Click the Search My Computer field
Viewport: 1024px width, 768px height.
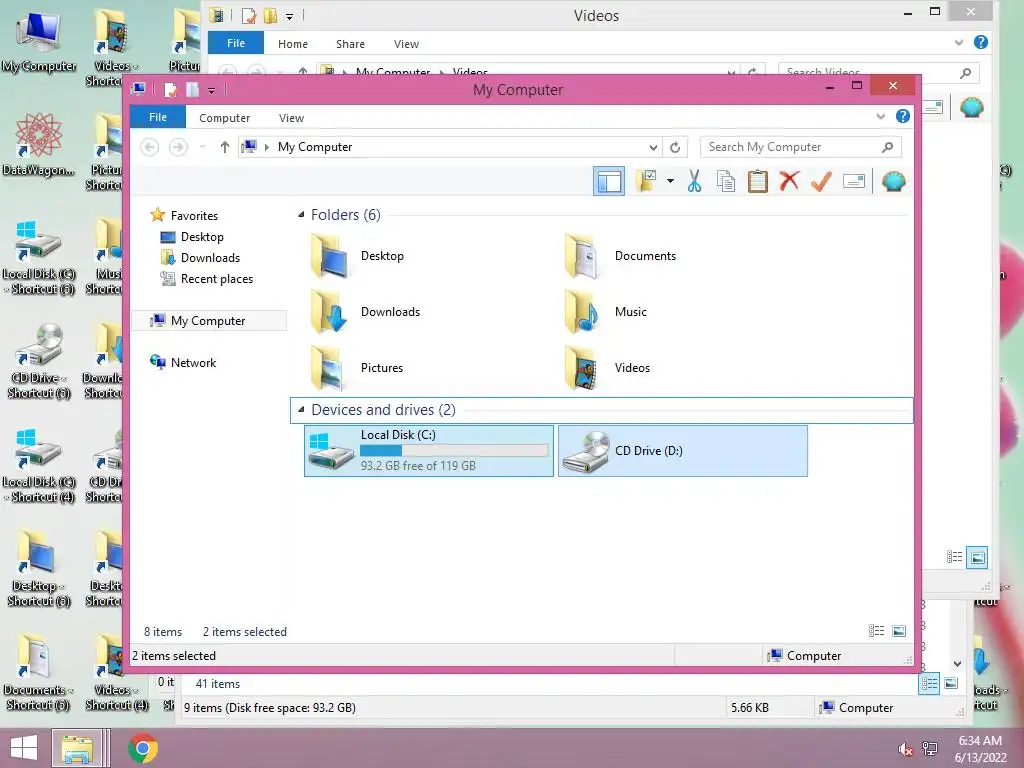click(801, 147)
